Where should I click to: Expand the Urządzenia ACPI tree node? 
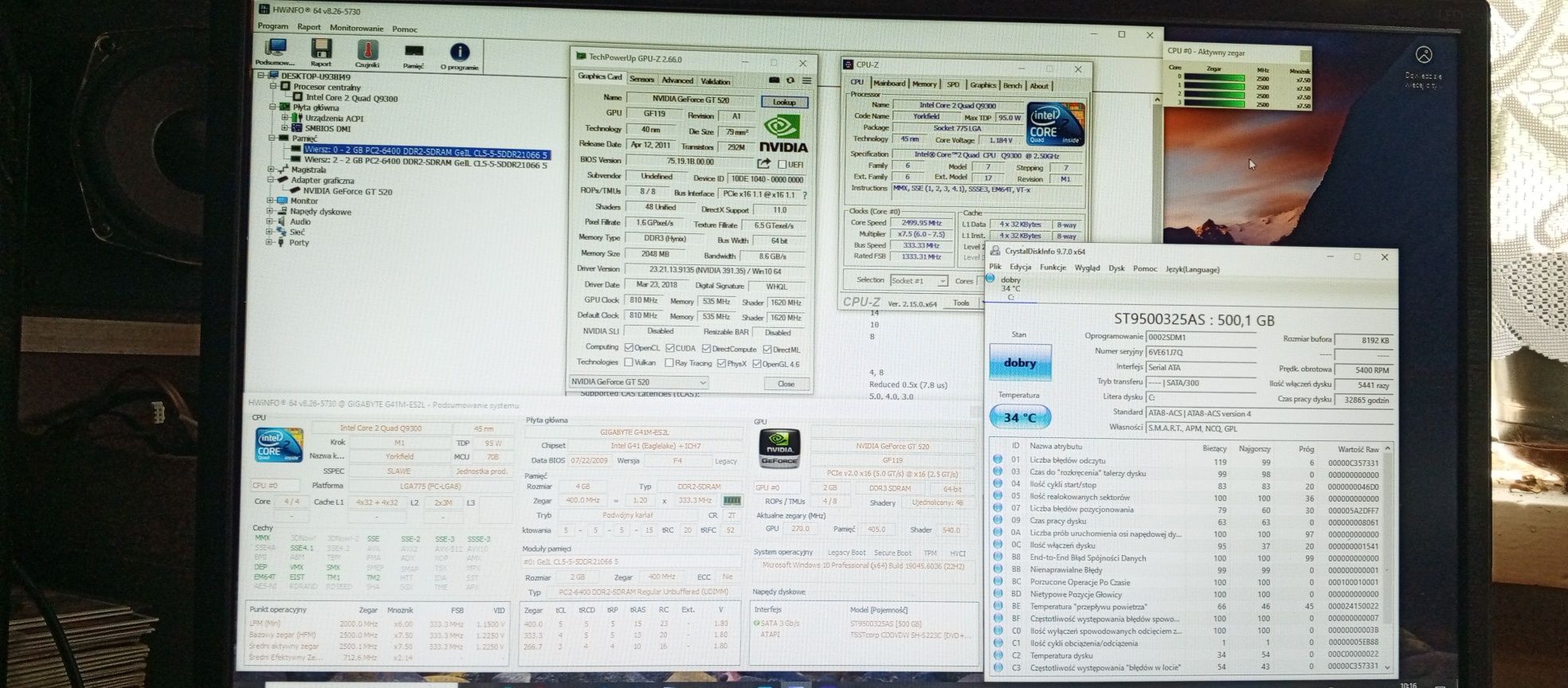284,117
